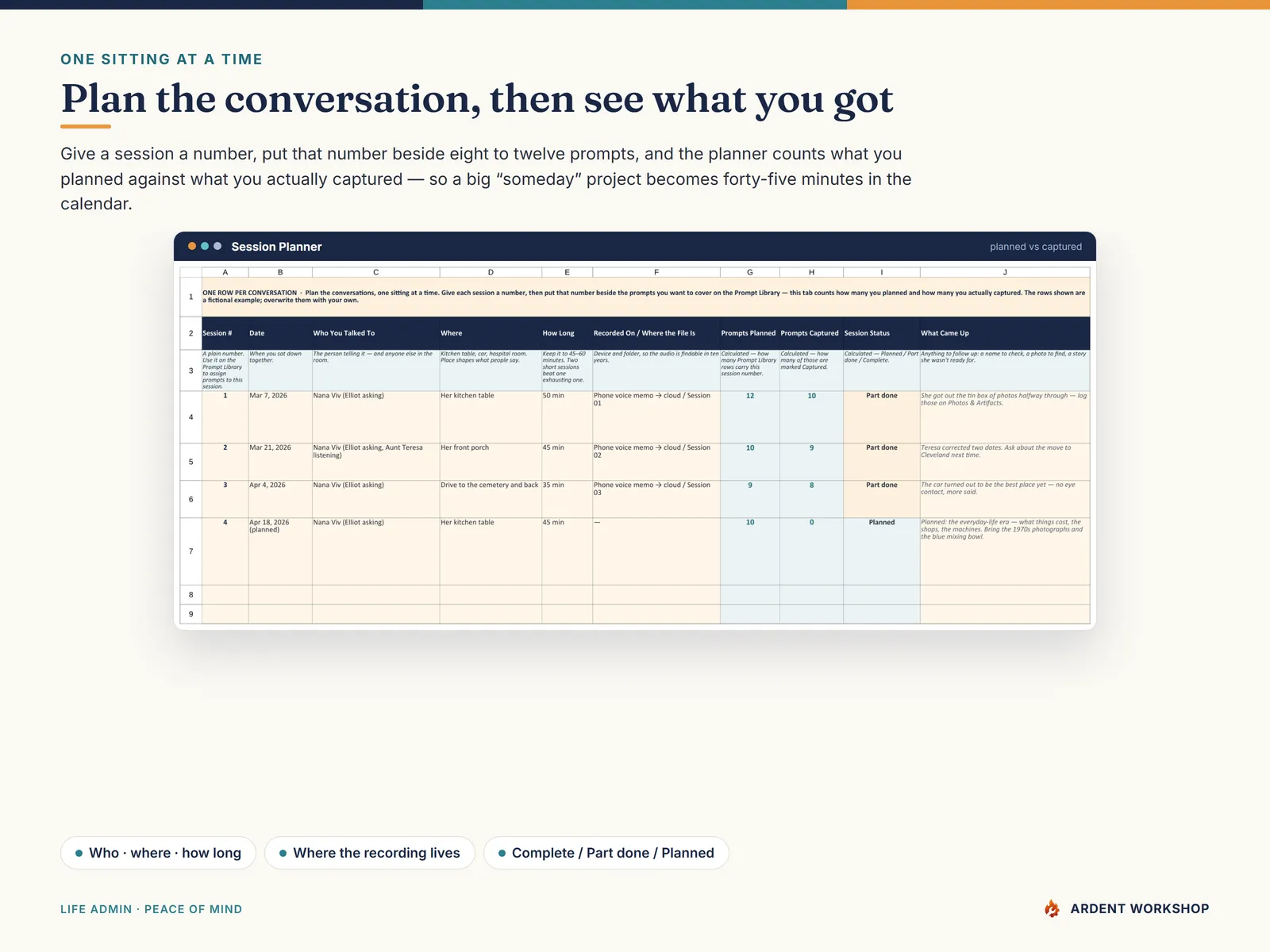Select row number 4 in the spreadsheet
This screenshot has width=1270, height=952.
point(191,417)
